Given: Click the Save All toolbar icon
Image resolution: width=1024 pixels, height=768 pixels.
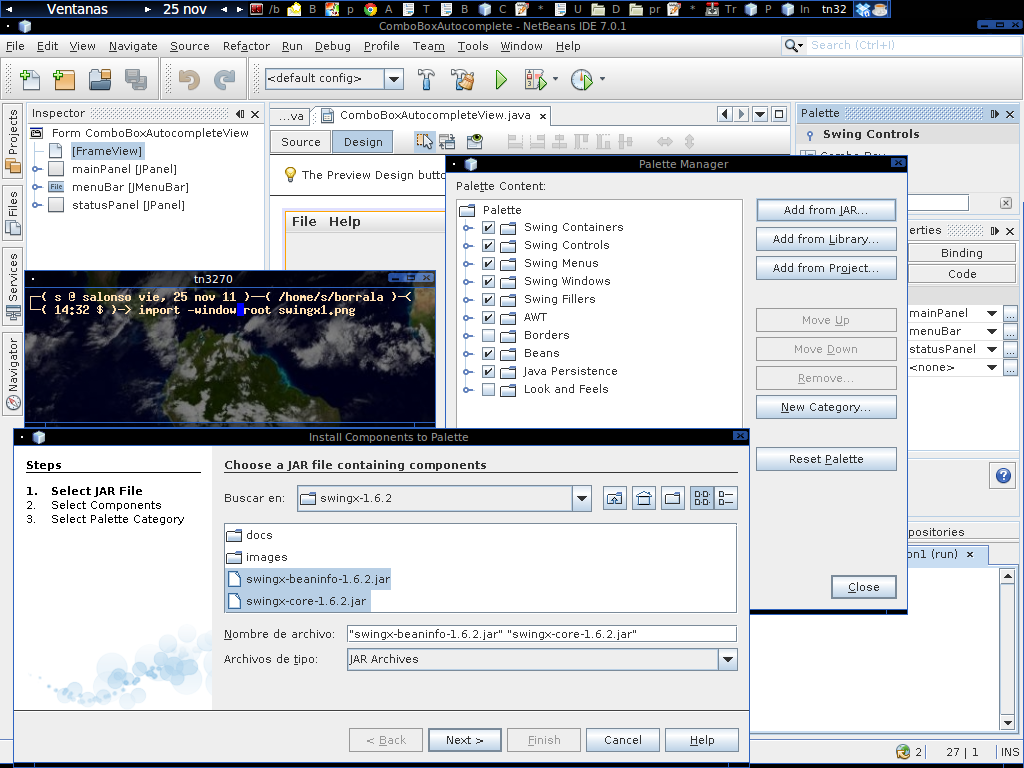Looking at the screenshot, I should point(135,79).
